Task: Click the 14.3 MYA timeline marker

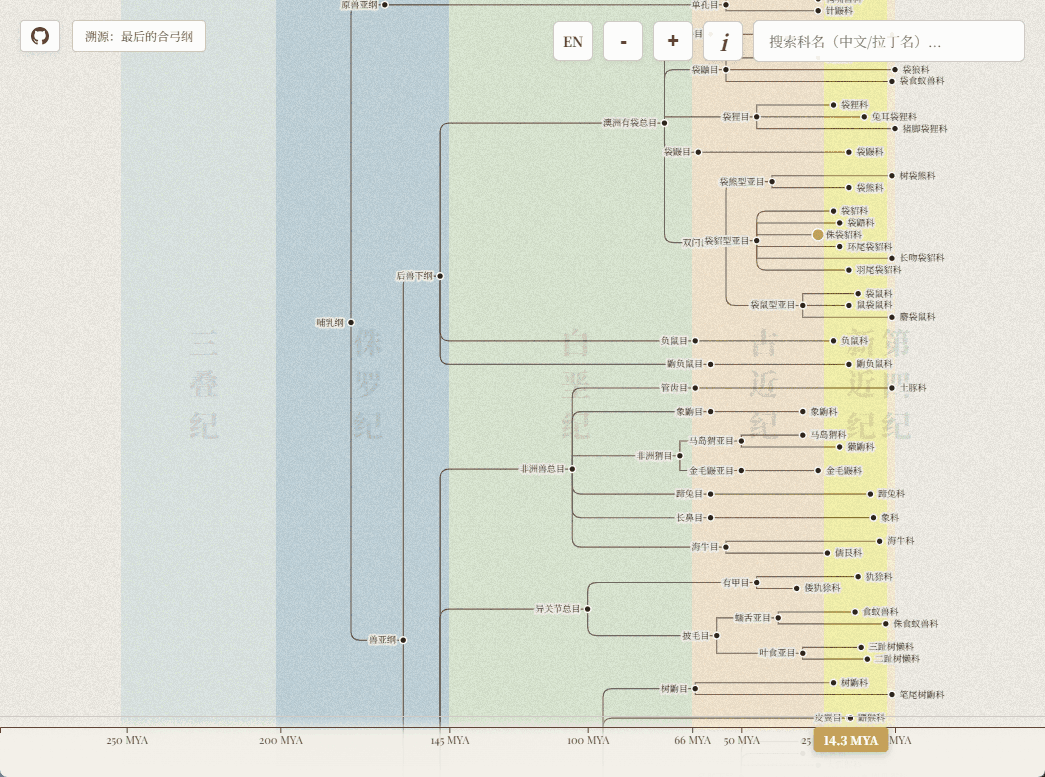Action: pos(850,740)
